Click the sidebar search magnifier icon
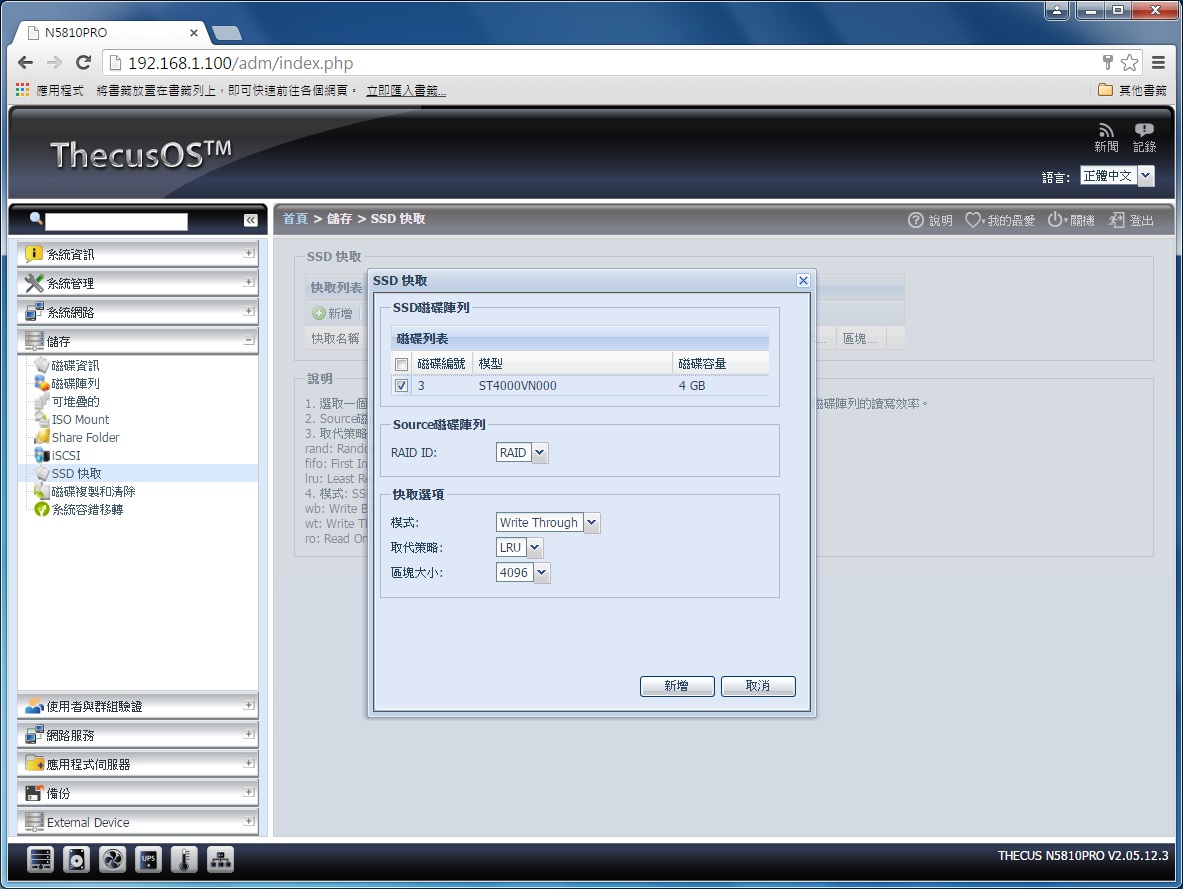Screen dimensions: 1183x889 [x=35, y=219]
